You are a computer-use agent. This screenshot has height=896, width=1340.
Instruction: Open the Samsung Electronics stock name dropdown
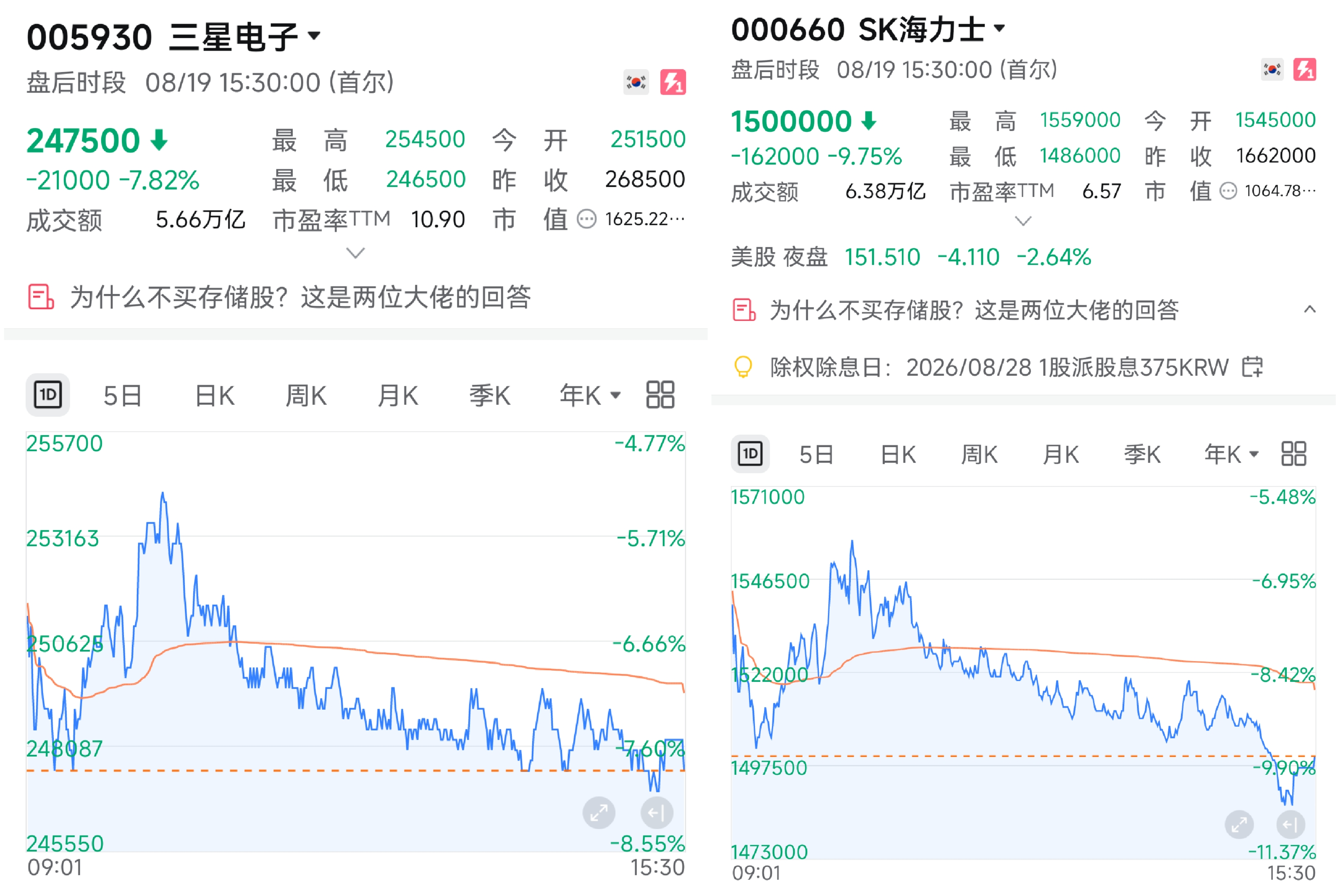(x=314, y=36)
